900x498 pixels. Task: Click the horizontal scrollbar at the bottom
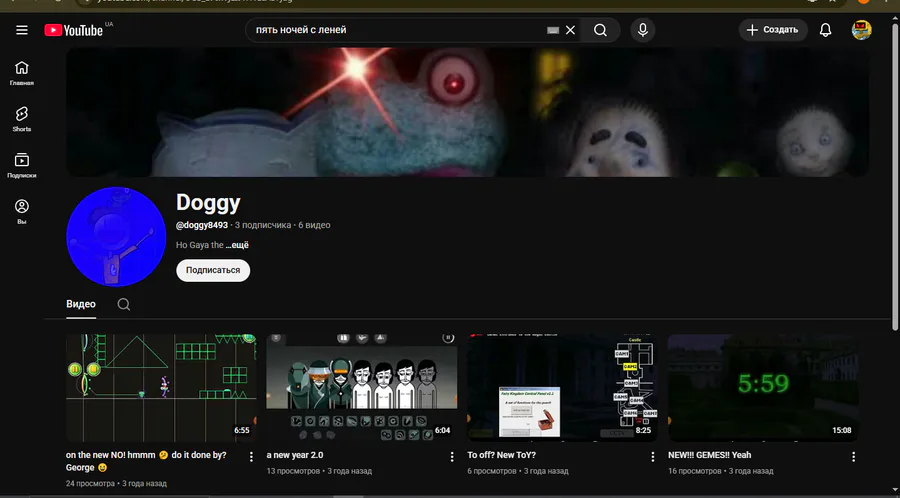pyautogui.click(x=348, y=496)
